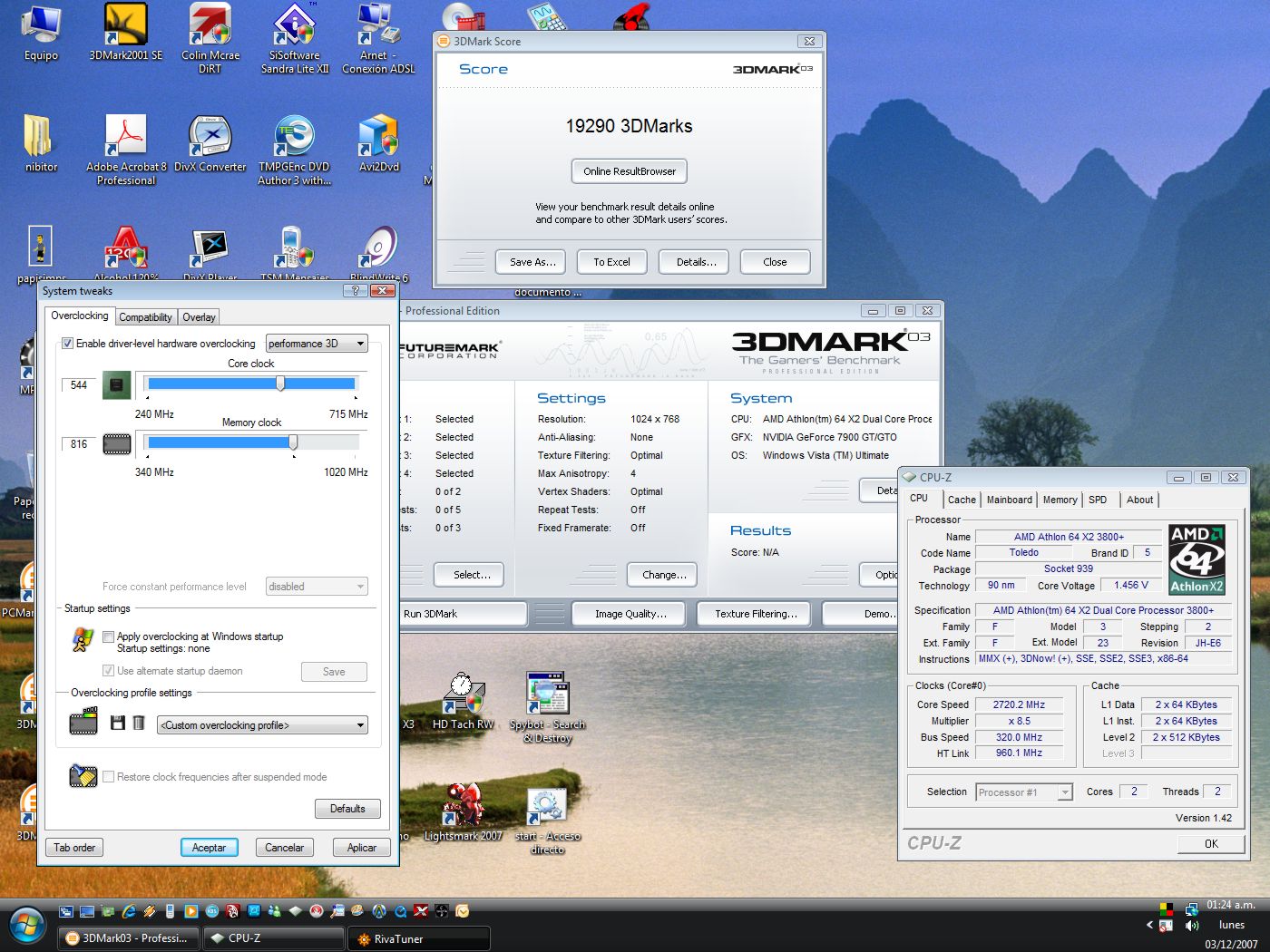Open the Arnet Conexión ADSL shortcut

click(x=378, y=38)
